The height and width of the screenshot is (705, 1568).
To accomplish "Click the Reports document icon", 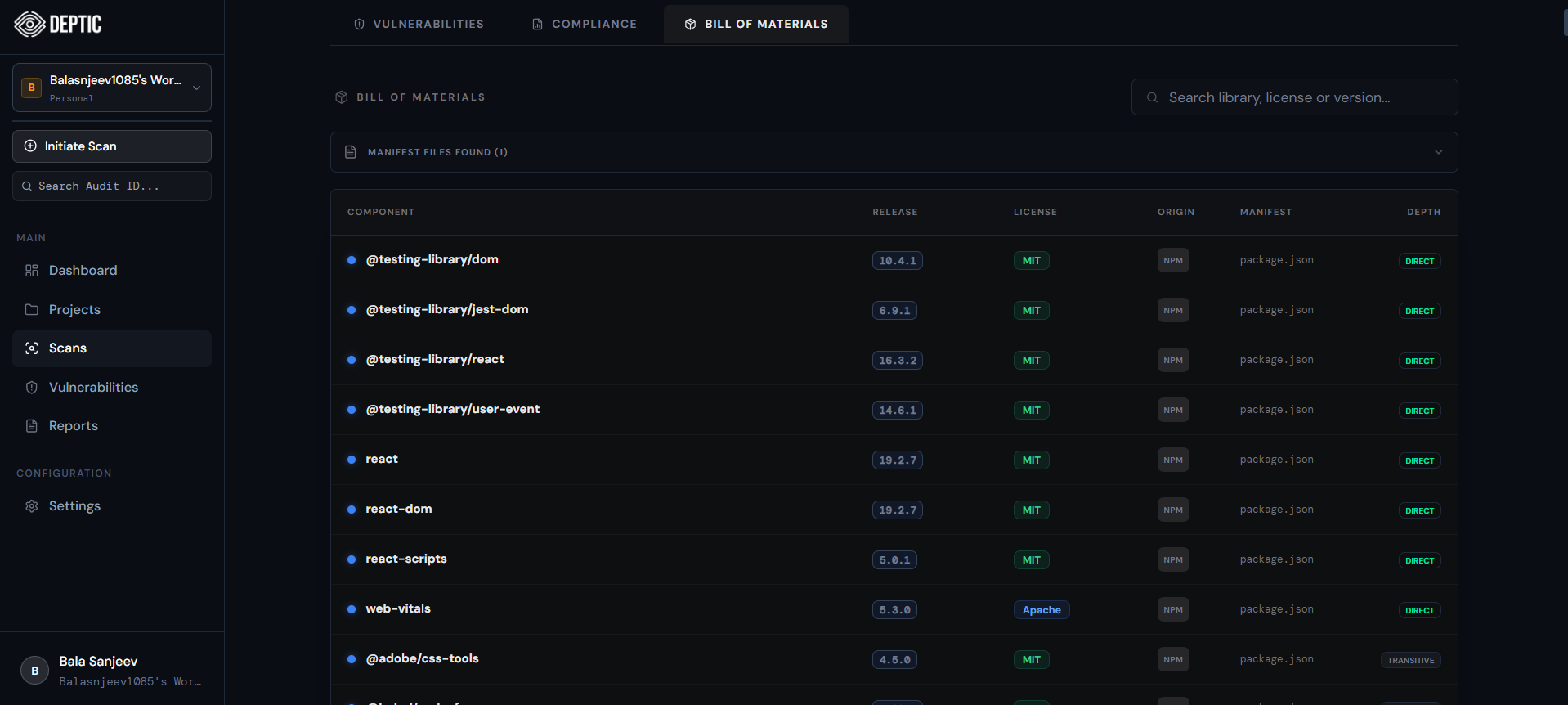I will 32,426.
